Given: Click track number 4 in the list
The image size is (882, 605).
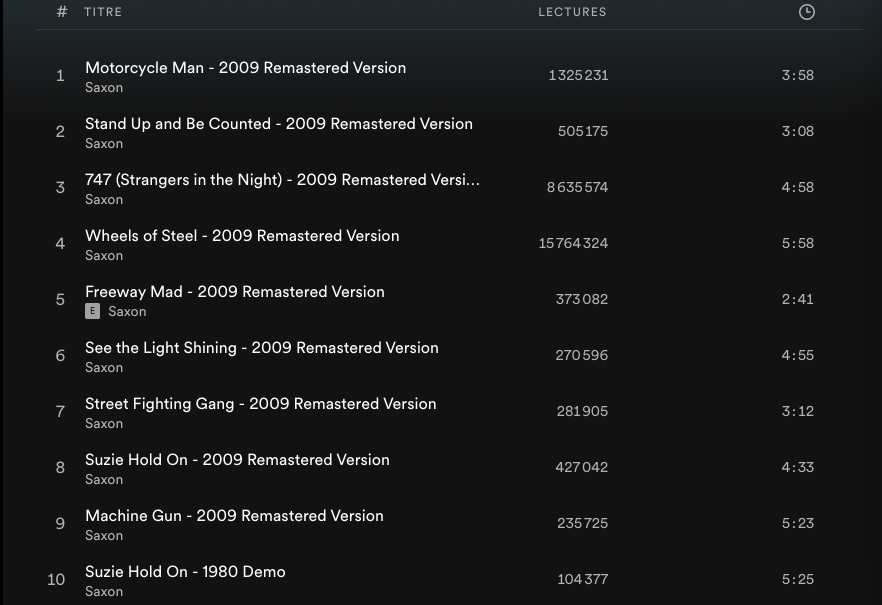Looking at the screenshot, I should (60, 244).
